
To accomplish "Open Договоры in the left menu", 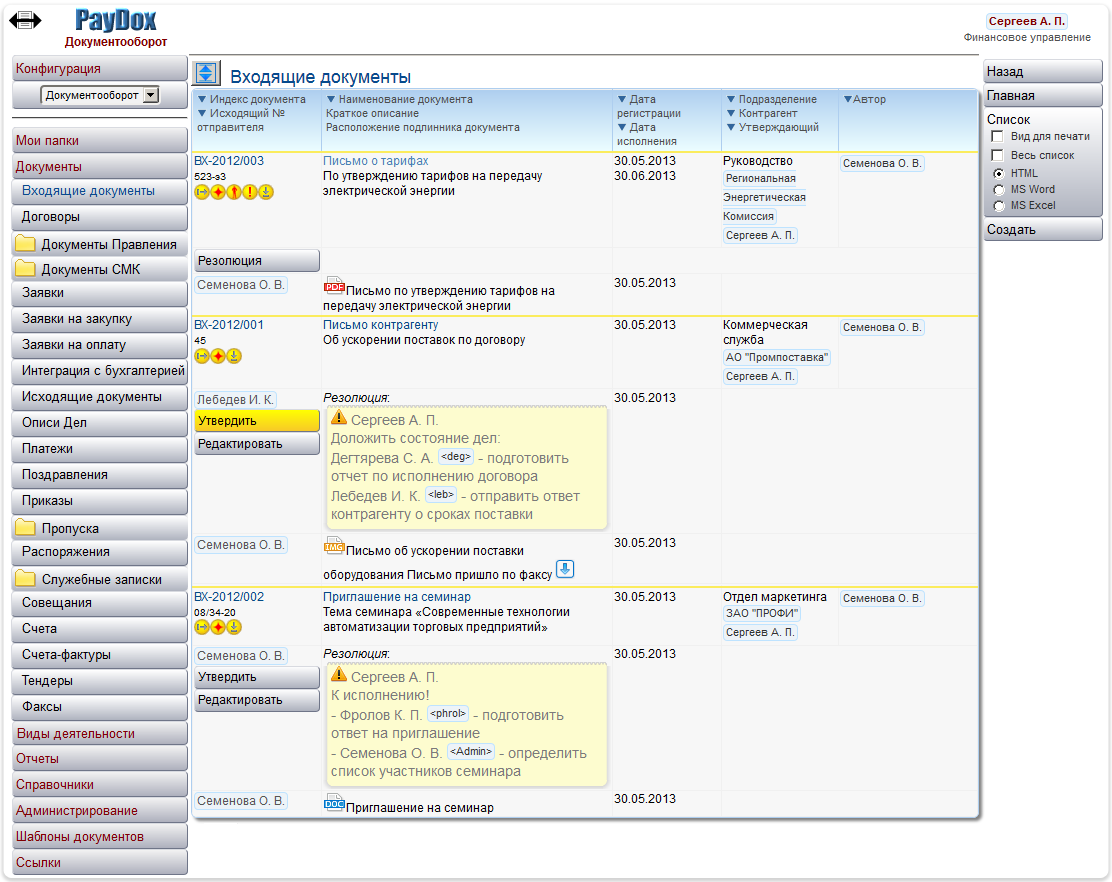I will [x=100, y=217].
